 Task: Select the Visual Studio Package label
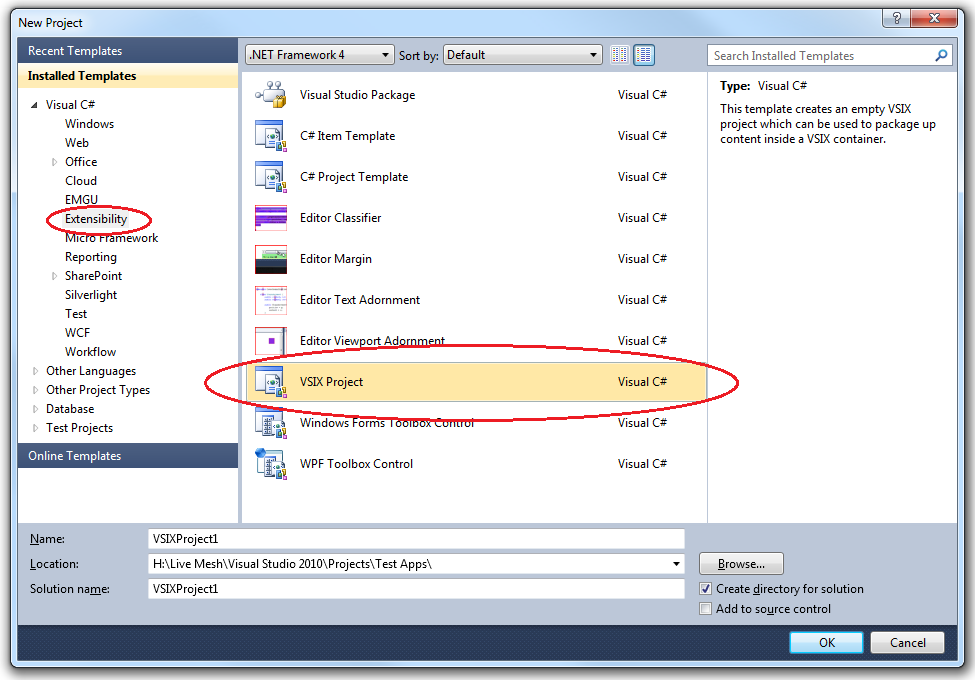tap(358, 95)
